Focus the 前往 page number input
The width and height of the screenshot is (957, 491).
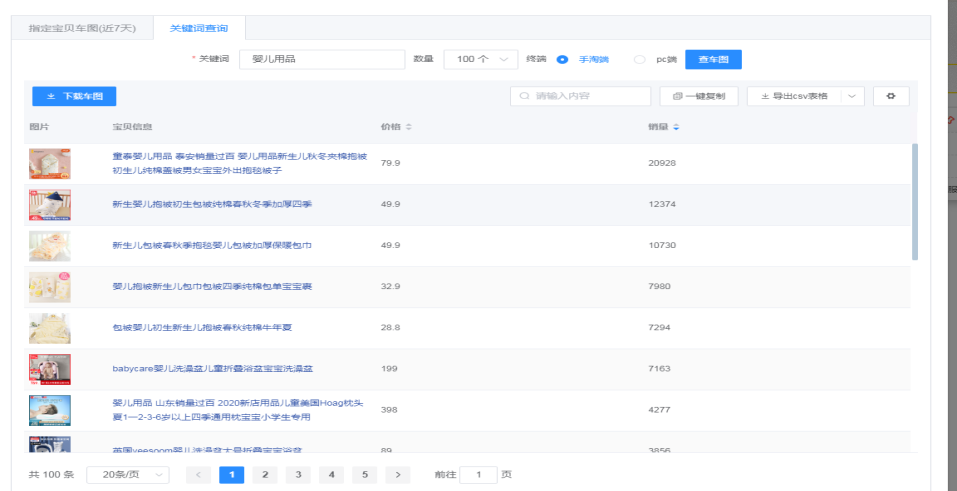tap(478, 475)
